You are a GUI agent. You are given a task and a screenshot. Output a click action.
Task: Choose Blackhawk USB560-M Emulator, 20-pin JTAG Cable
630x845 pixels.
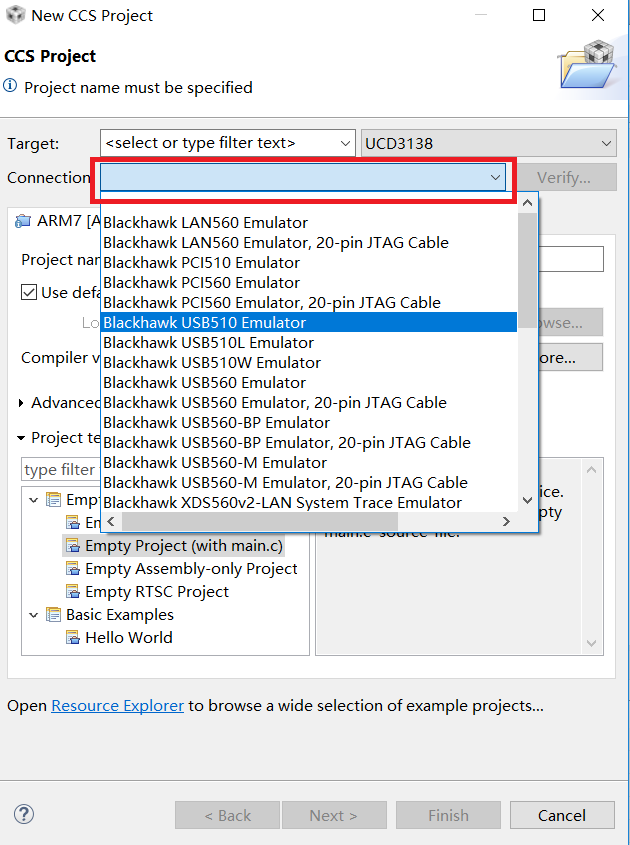(309, 482)
